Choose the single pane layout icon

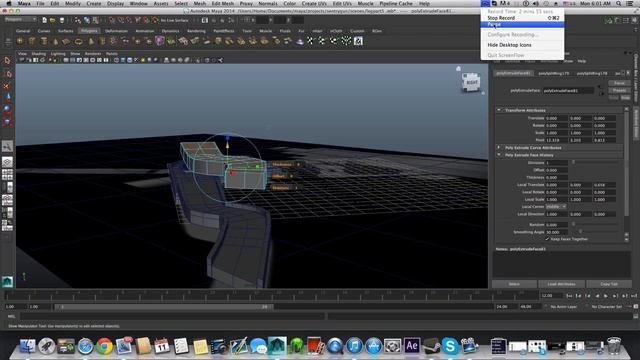7,162
